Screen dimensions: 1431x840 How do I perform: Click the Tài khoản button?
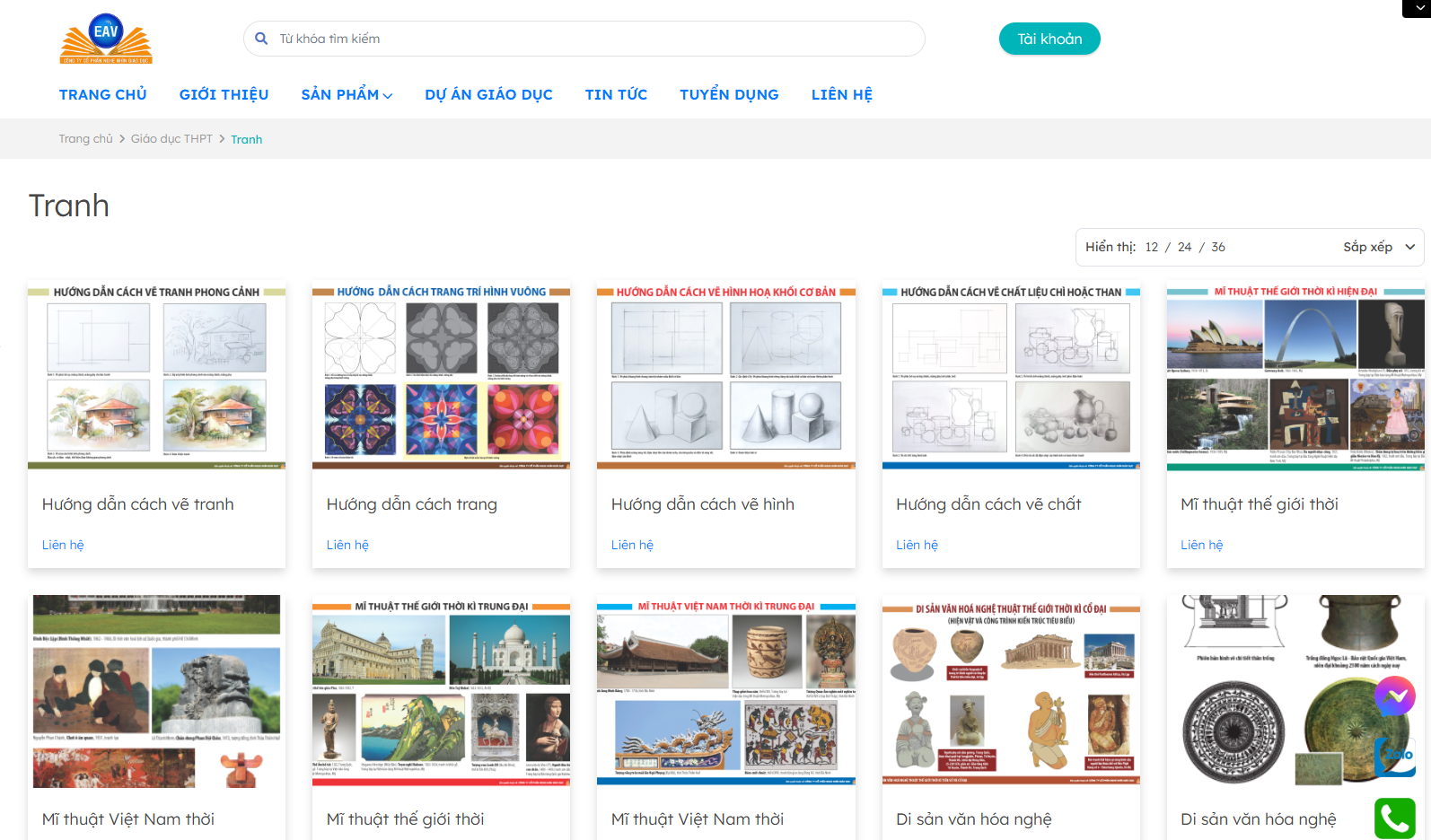pyautogui.click(x=1049, y=39)
